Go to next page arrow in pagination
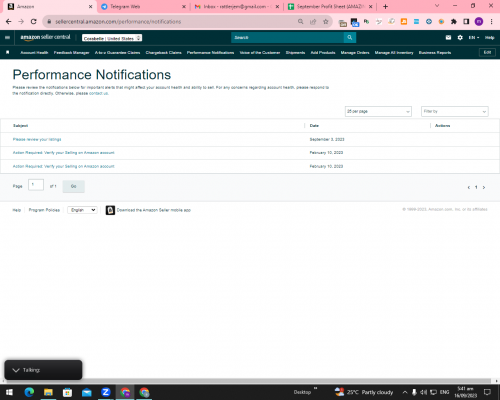 484,187
